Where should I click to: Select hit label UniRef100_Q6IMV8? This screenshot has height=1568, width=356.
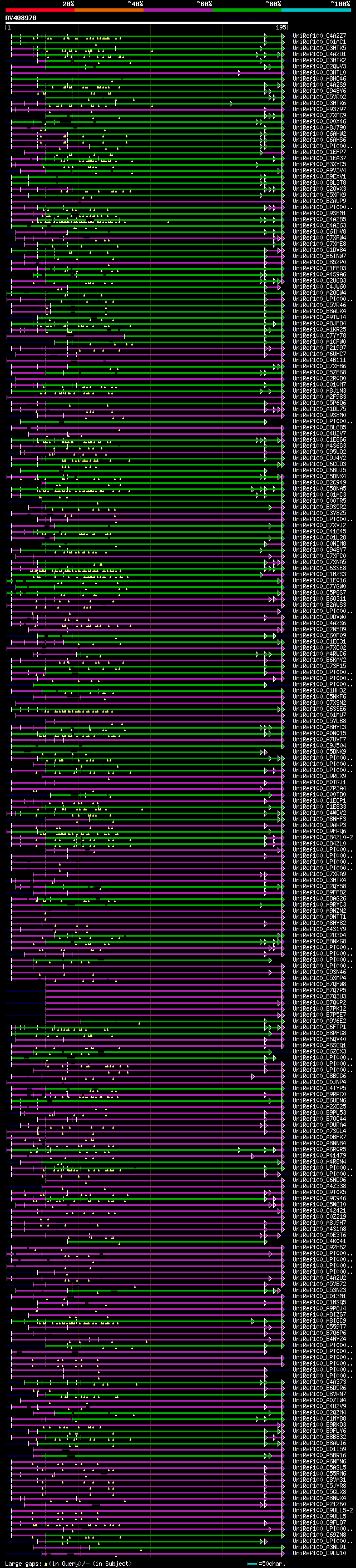[x=319, y=232]
